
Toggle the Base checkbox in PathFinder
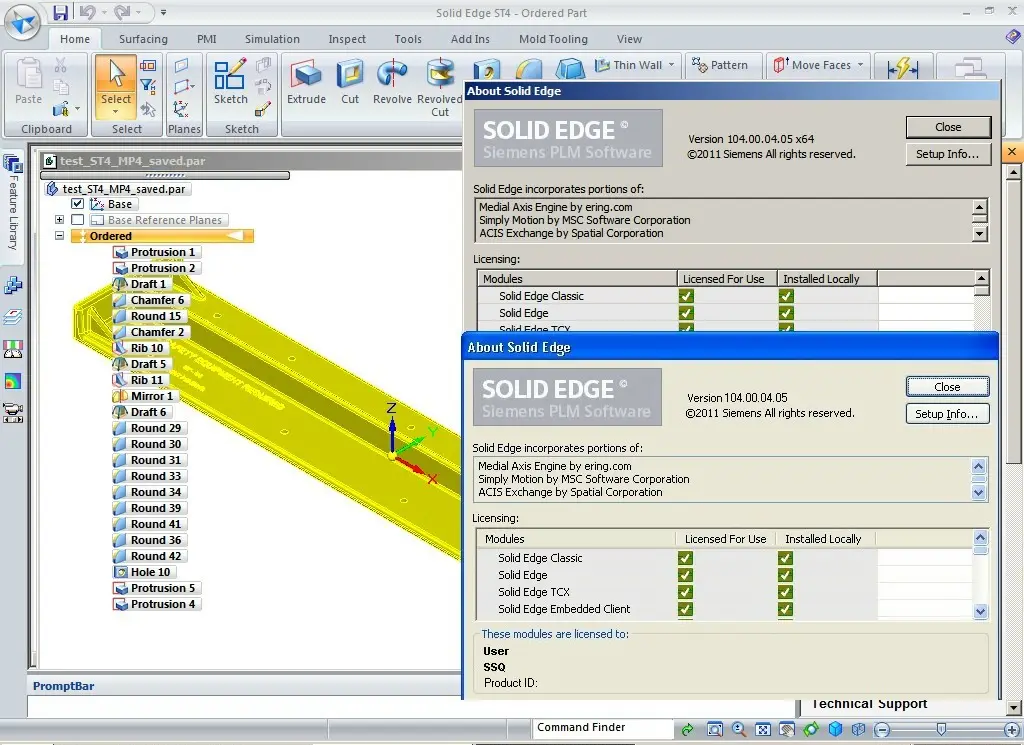77,204
